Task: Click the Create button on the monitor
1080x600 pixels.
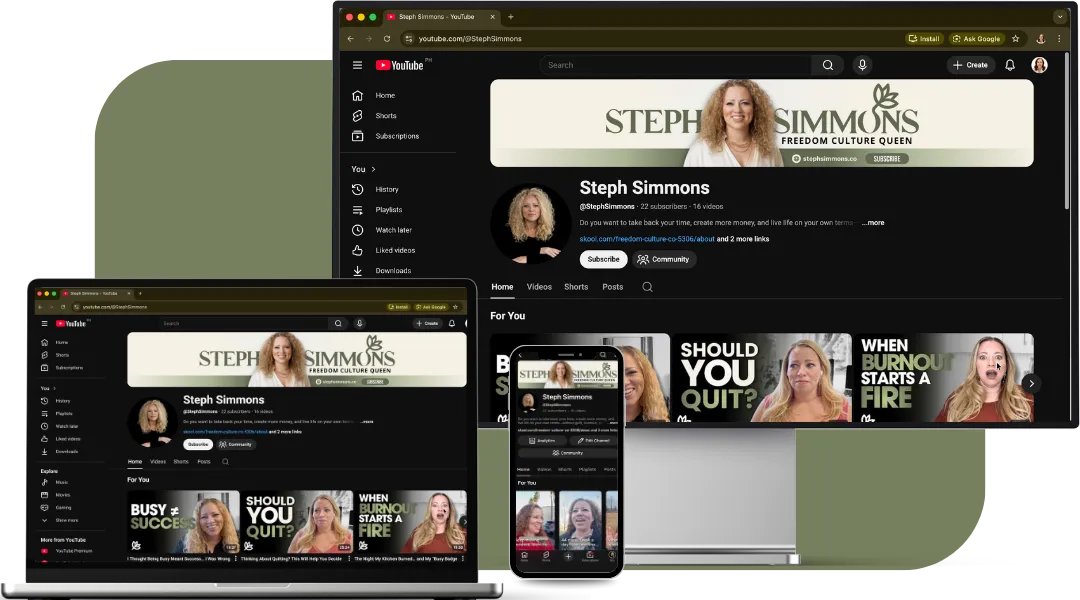Action: pyautogui.click(x=970, y=65)
